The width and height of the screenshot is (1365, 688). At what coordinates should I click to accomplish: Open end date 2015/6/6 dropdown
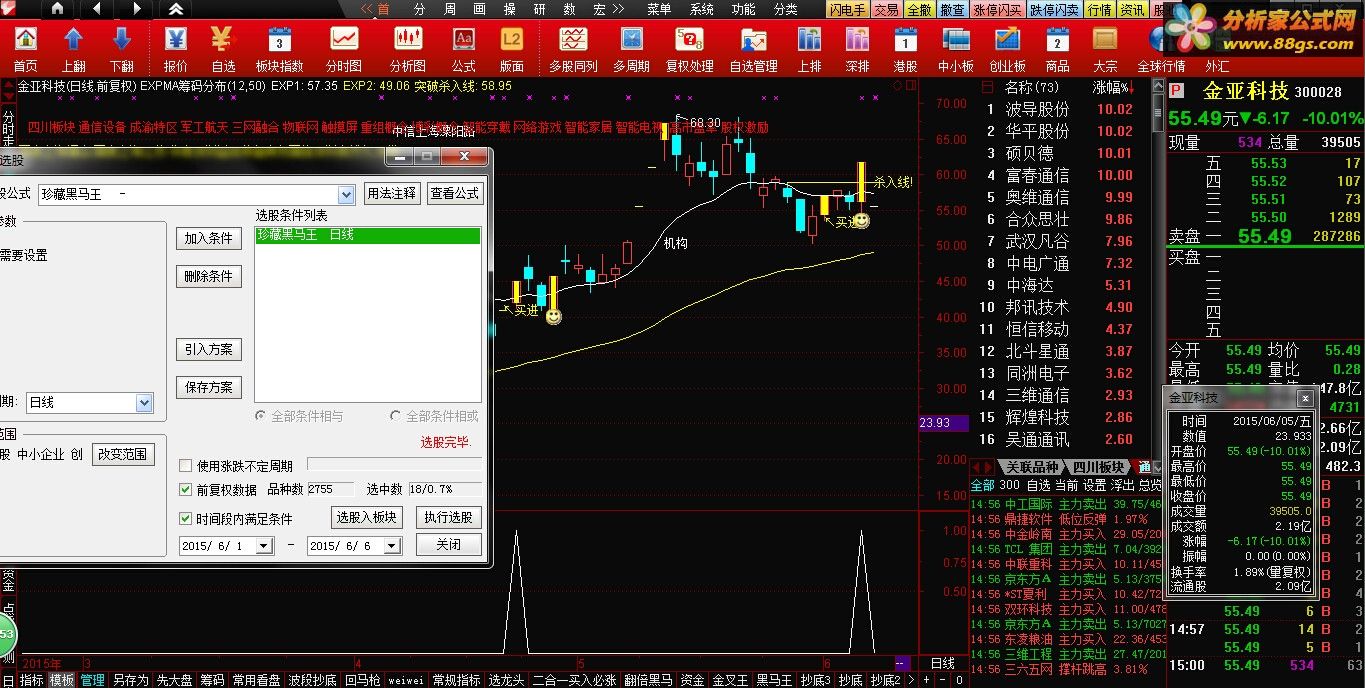[393, 546]
